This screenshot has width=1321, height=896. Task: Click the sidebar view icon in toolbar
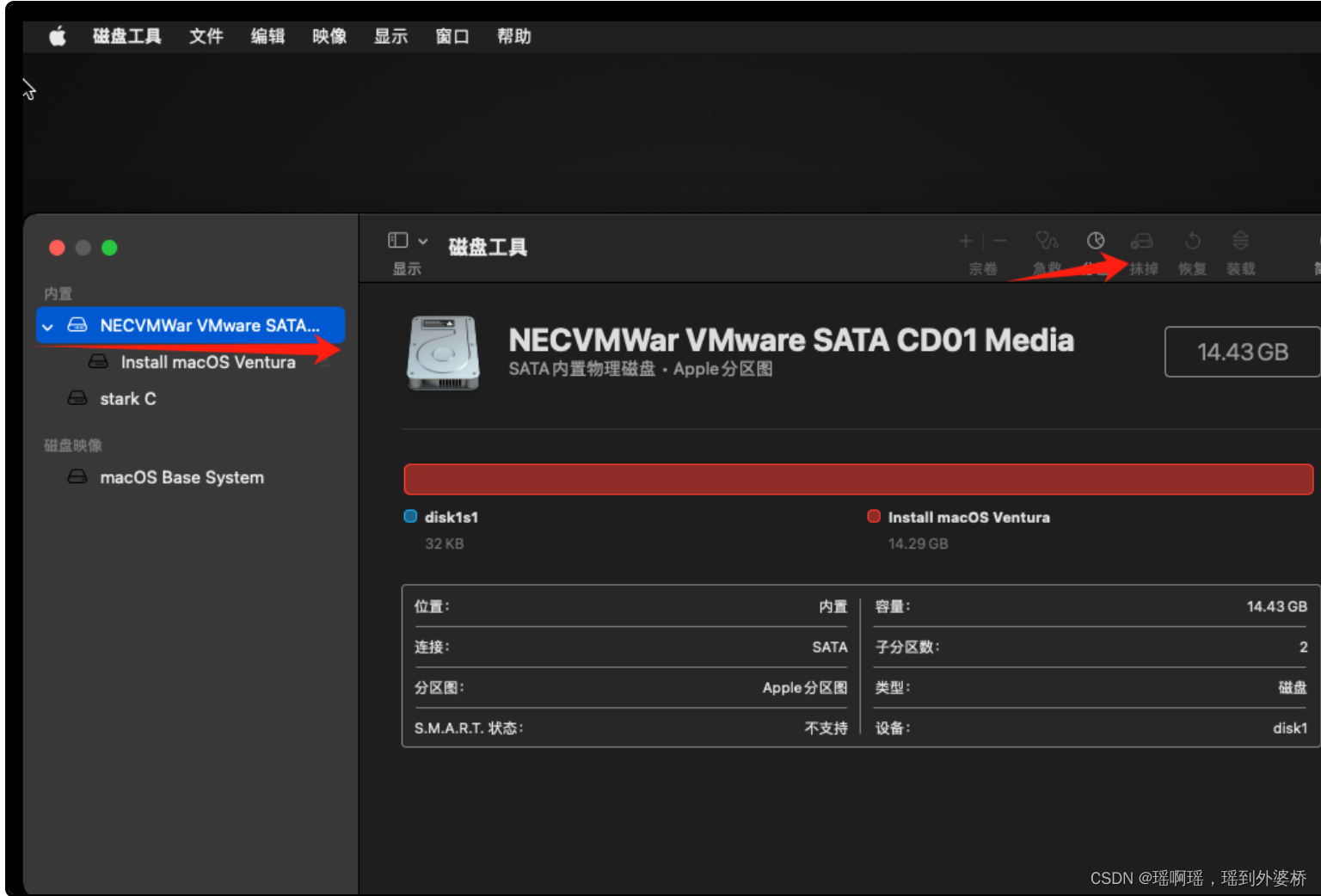[x=397, y=240]
